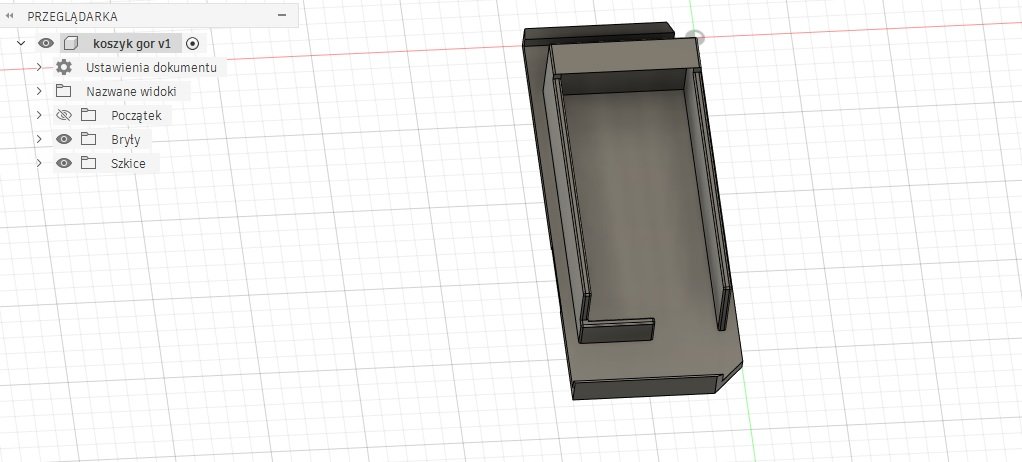The image size is (1022, 462).
Task: Click the folder icon beside Nazwane widoki
Action: [x=64, y=91]
